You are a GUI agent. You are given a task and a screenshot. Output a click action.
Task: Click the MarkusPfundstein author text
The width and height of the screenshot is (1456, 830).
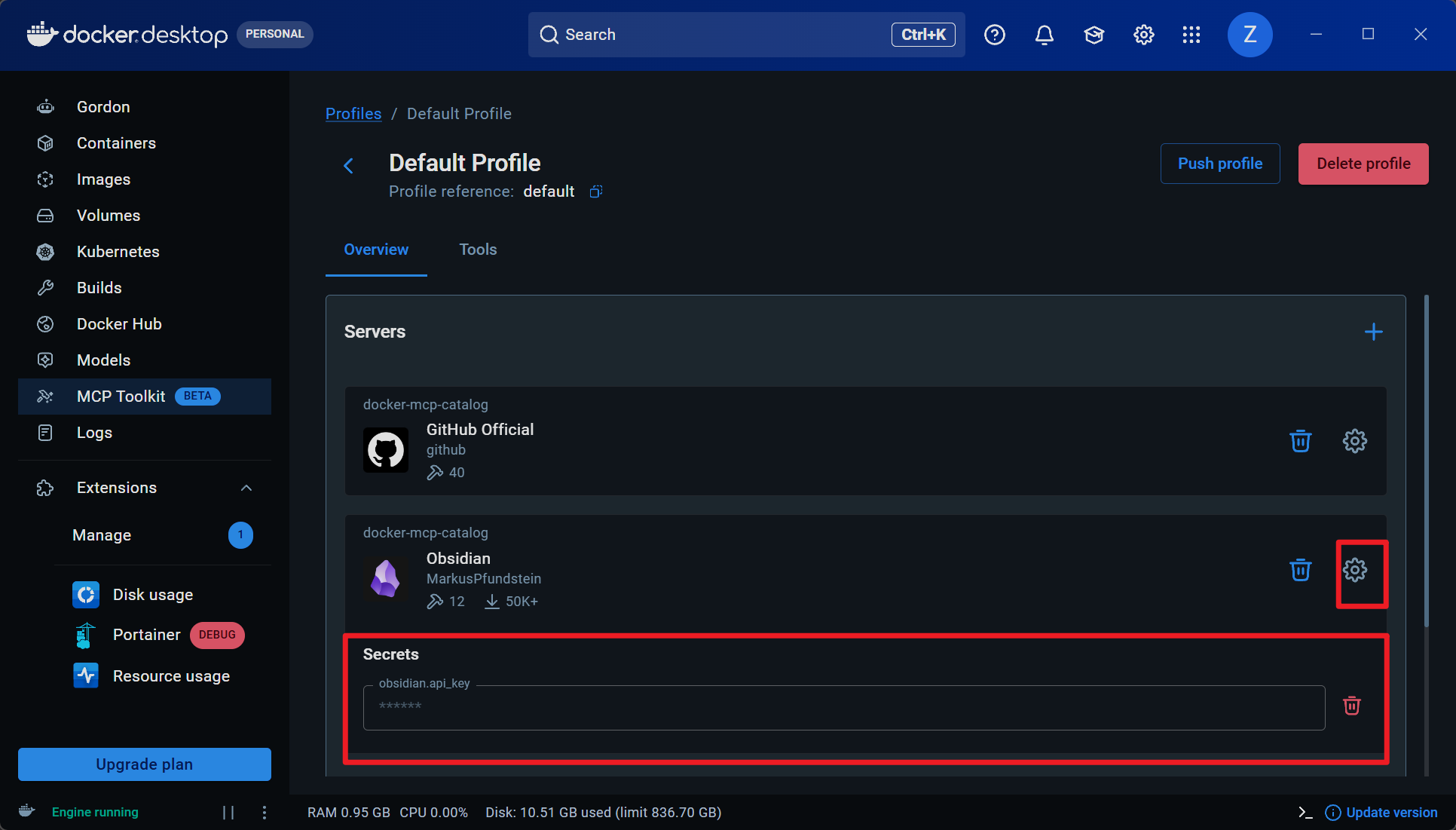tap(484, 579)
